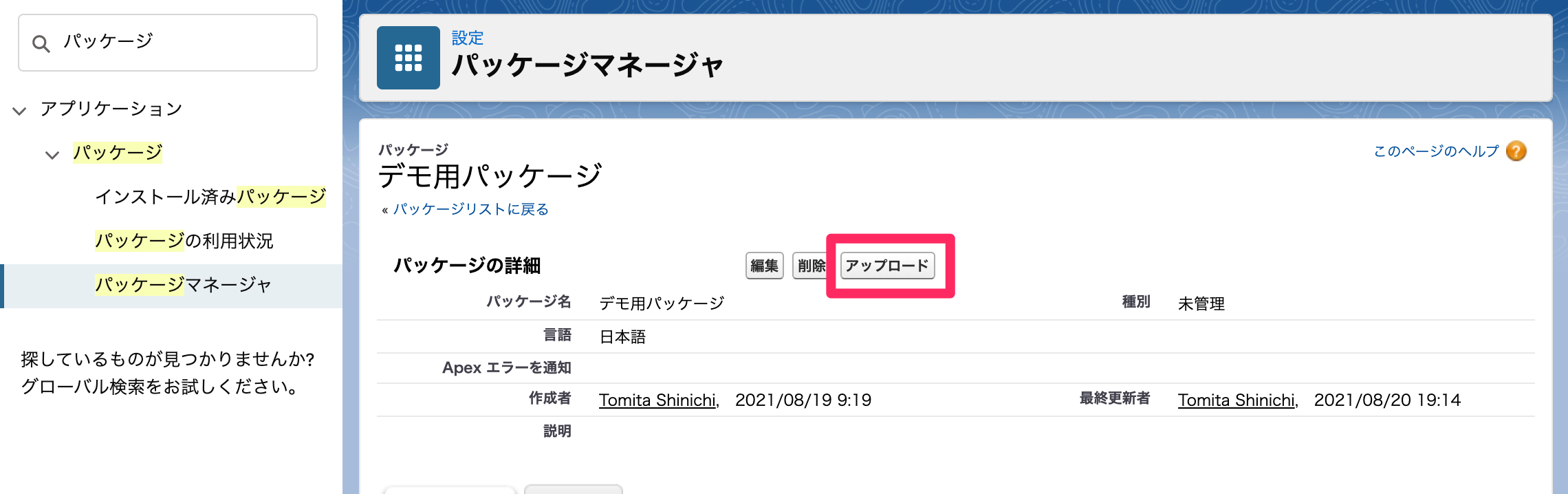Click the 未管理 type value
This screenshot has width=1568, height=494.
1201,303
